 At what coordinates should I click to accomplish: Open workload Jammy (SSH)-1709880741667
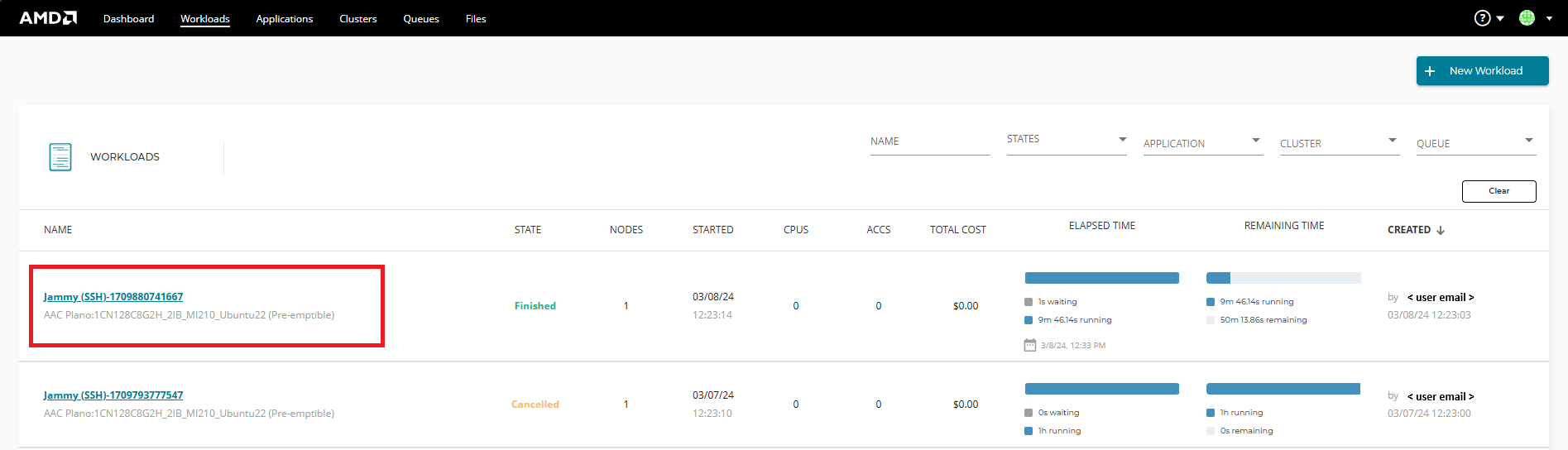click(x=113, y=297)
